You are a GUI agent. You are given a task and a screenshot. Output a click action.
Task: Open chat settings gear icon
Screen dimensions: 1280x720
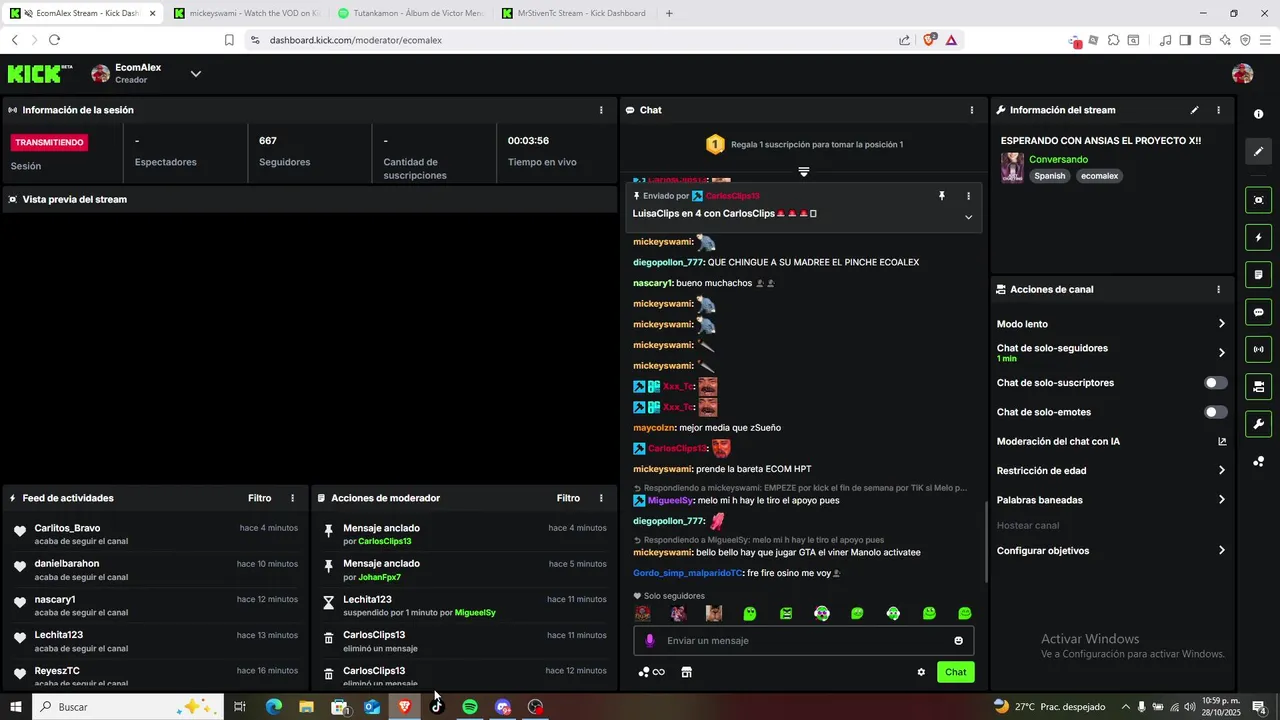921,672
